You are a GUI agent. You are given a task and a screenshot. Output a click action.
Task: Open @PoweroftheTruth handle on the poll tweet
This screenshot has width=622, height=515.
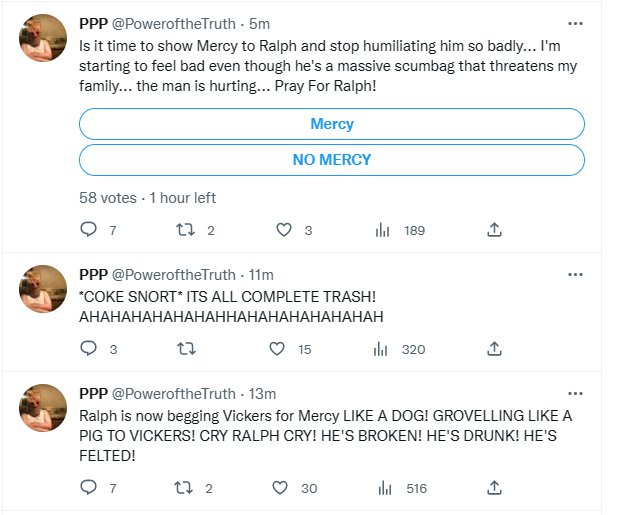[173, 23]
